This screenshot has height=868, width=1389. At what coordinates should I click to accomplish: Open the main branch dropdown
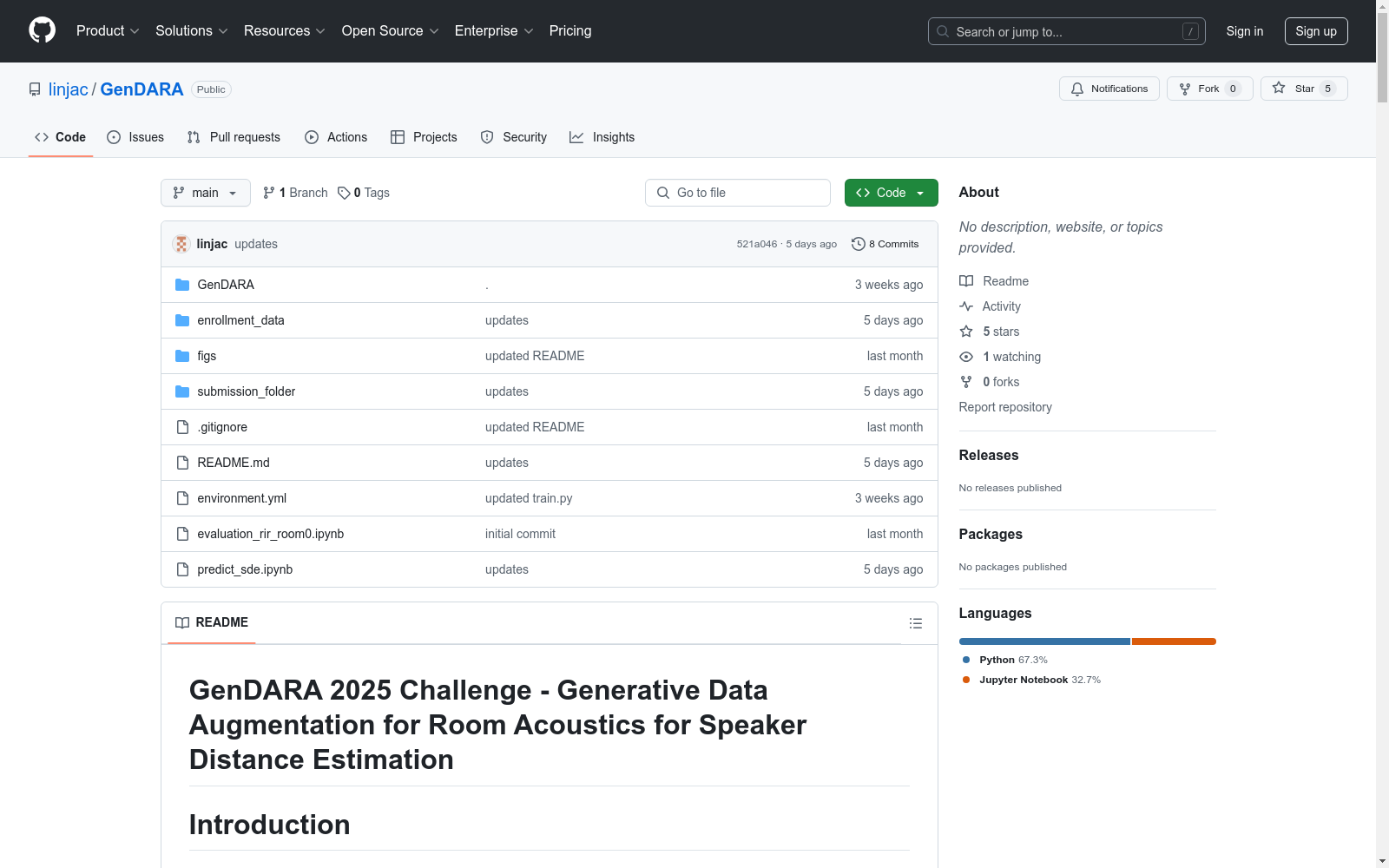(x=206, y=193)
